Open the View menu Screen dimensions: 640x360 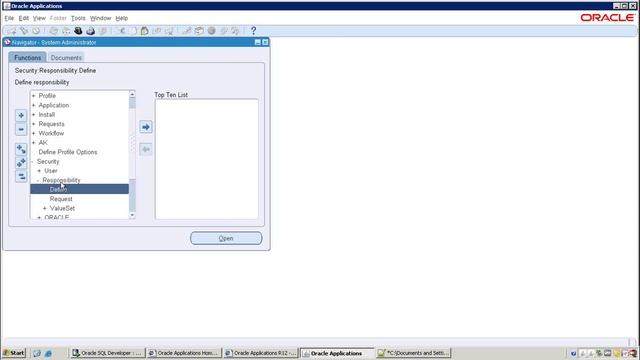(39, 18)
